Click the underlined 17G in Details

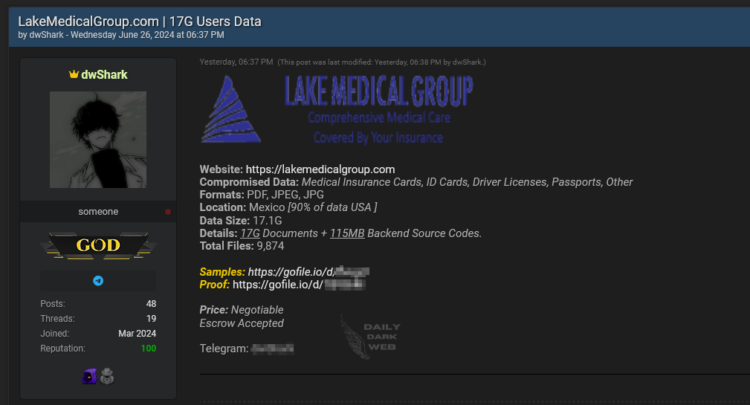[x=250, y=233]
